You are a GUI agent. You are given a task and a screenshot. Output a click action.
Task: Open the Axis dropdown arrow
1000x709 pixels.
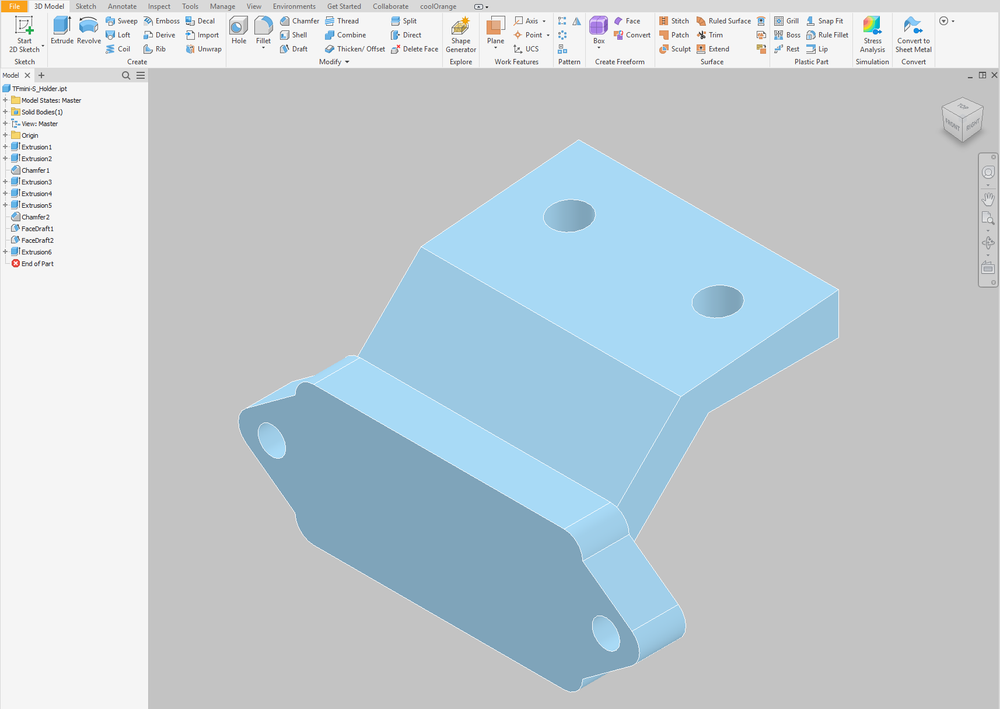coord(544,21)
